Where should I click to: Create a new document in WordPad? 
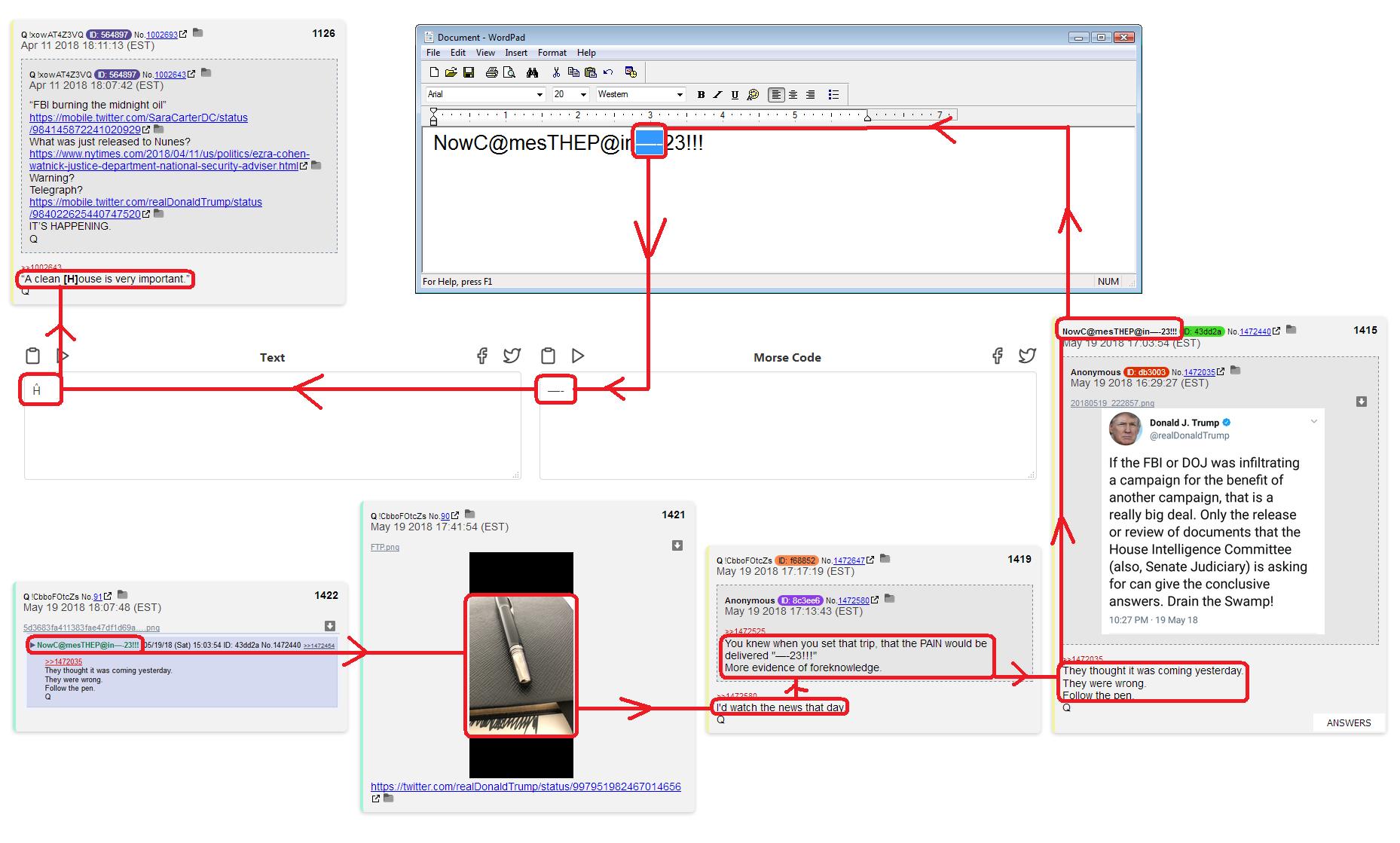434,72
